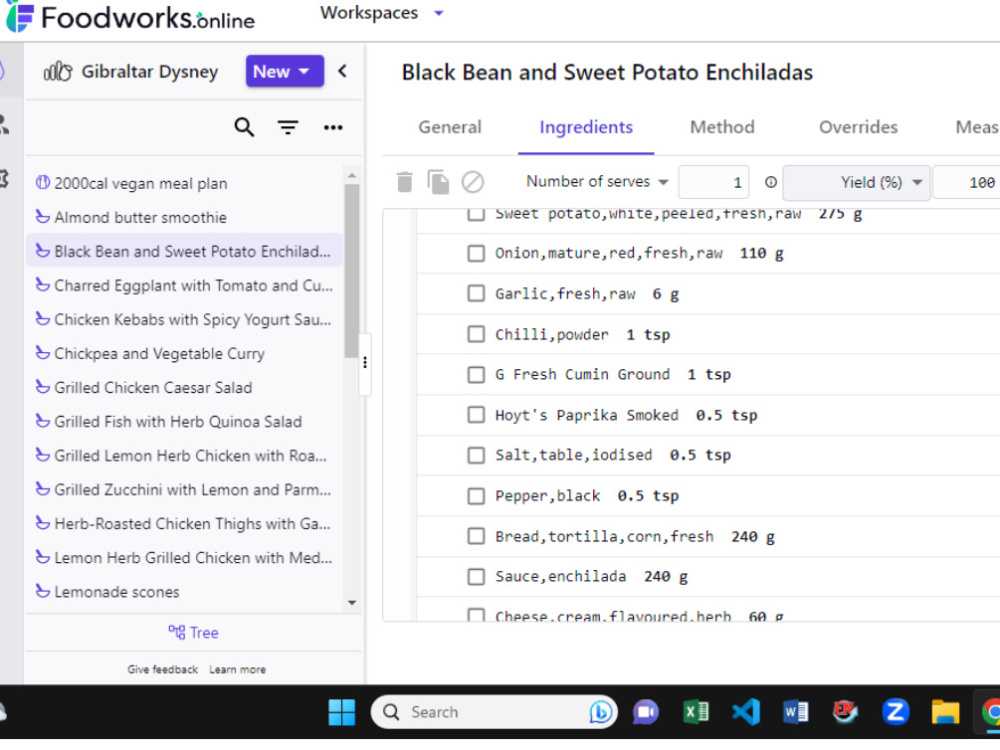
Task: Select the Ingredients tab
Action: 586,128
